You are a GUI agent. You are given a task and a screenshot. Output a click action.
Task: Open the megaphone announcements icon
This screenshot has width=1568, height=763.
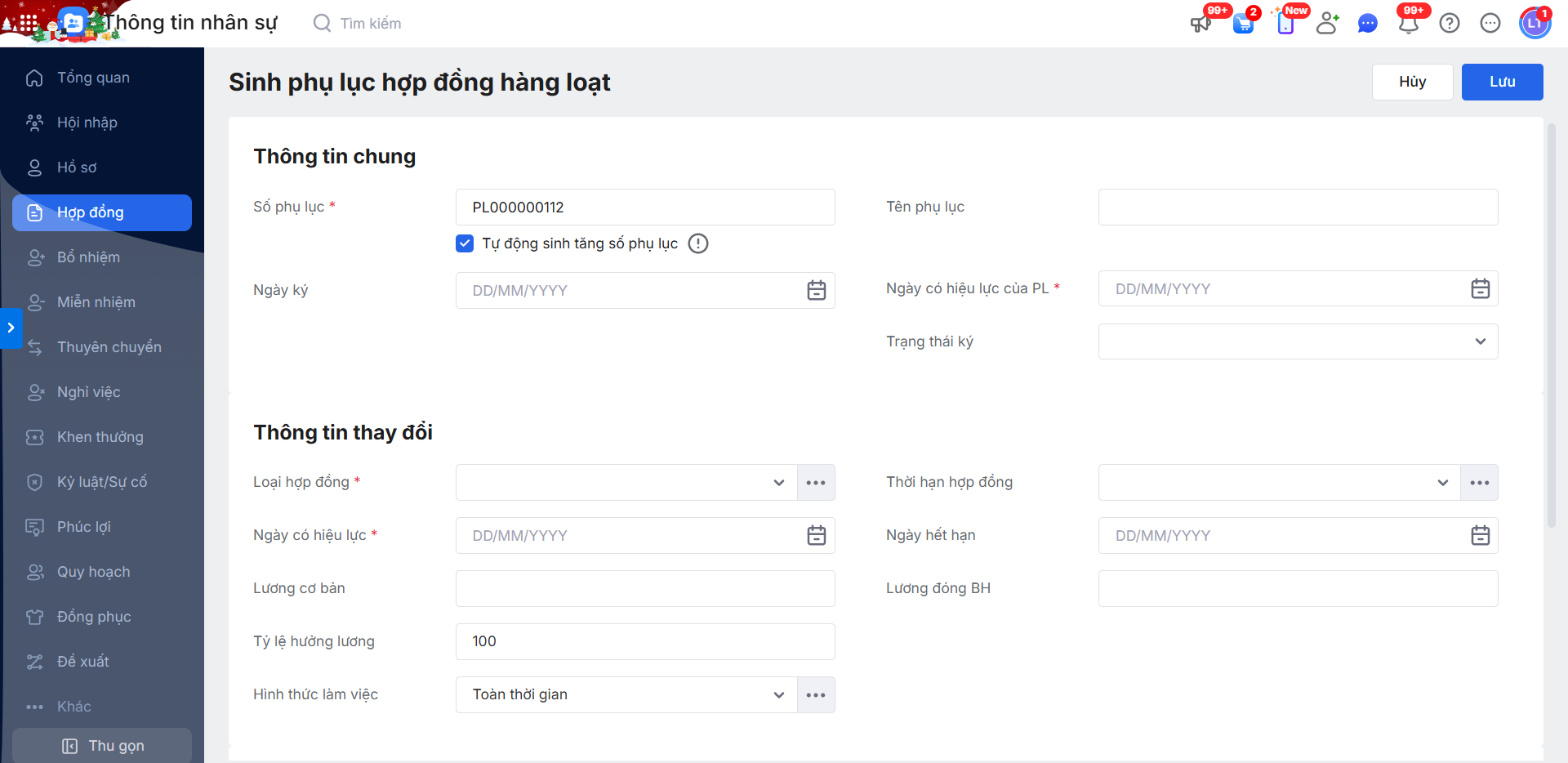[1200, 24]
